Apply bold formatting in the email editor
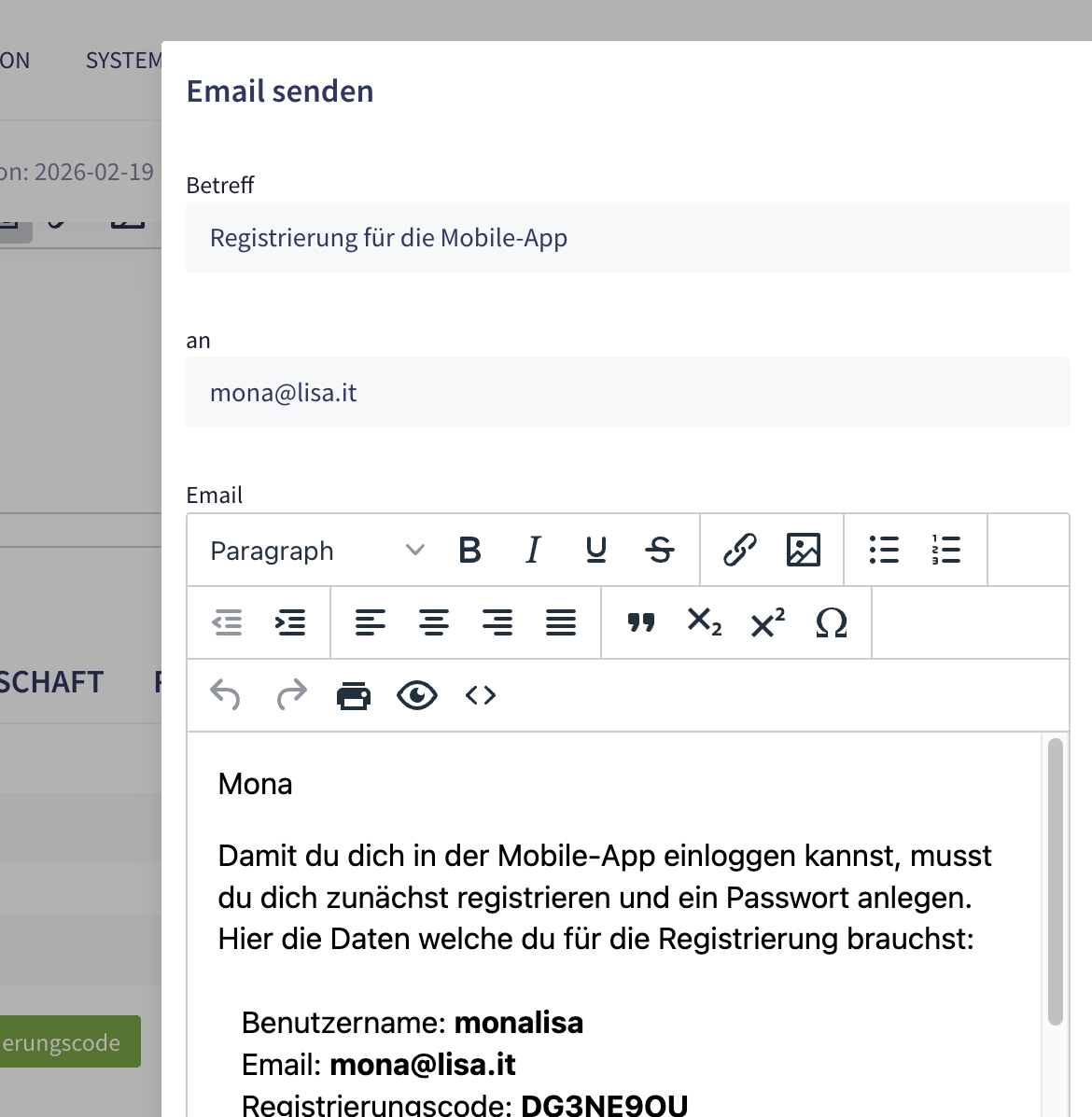 pos(470,551)
